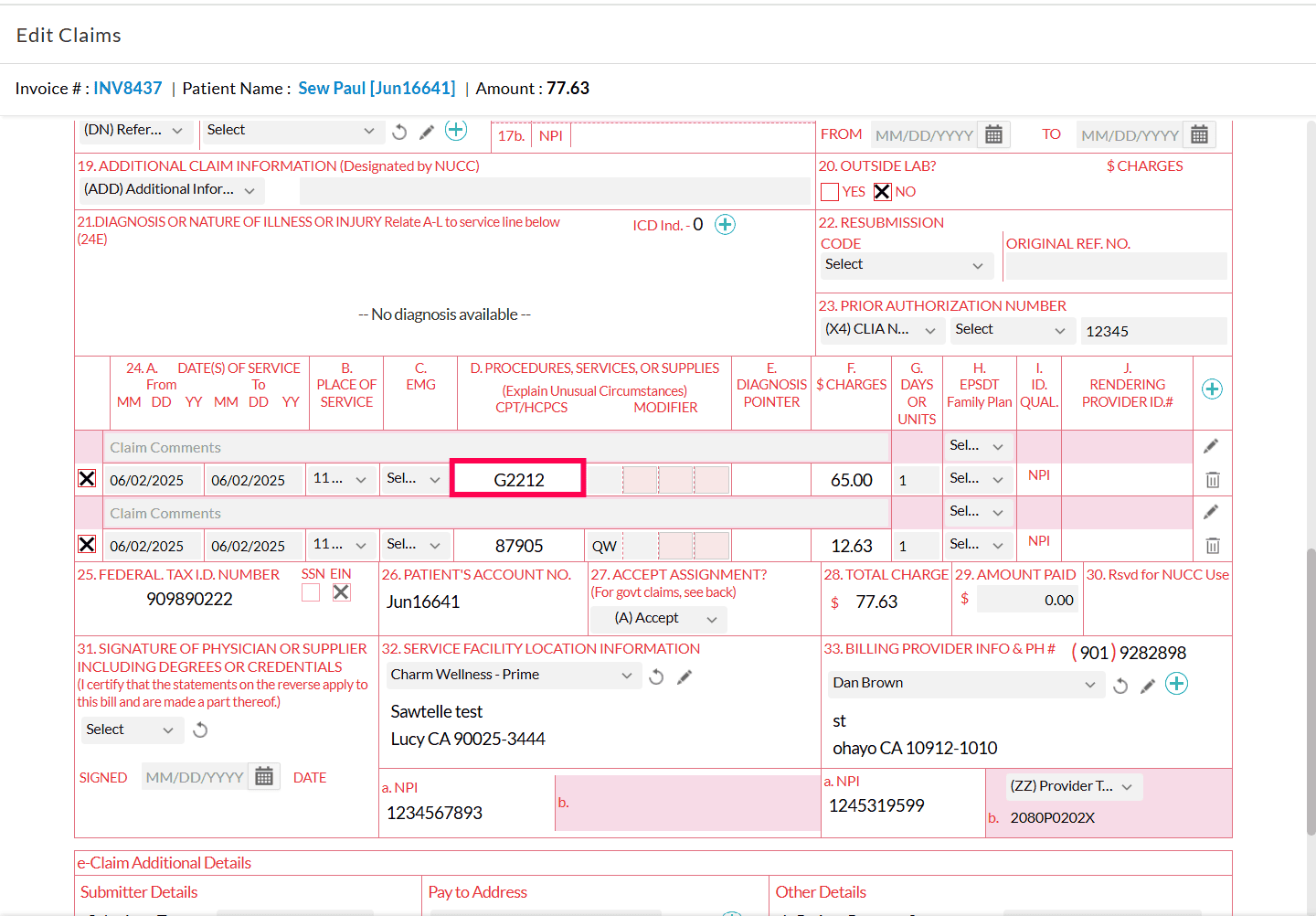The image size is (1316, 916).
Task: Add a new service line with plus icon
Action: pos(1212,389)
